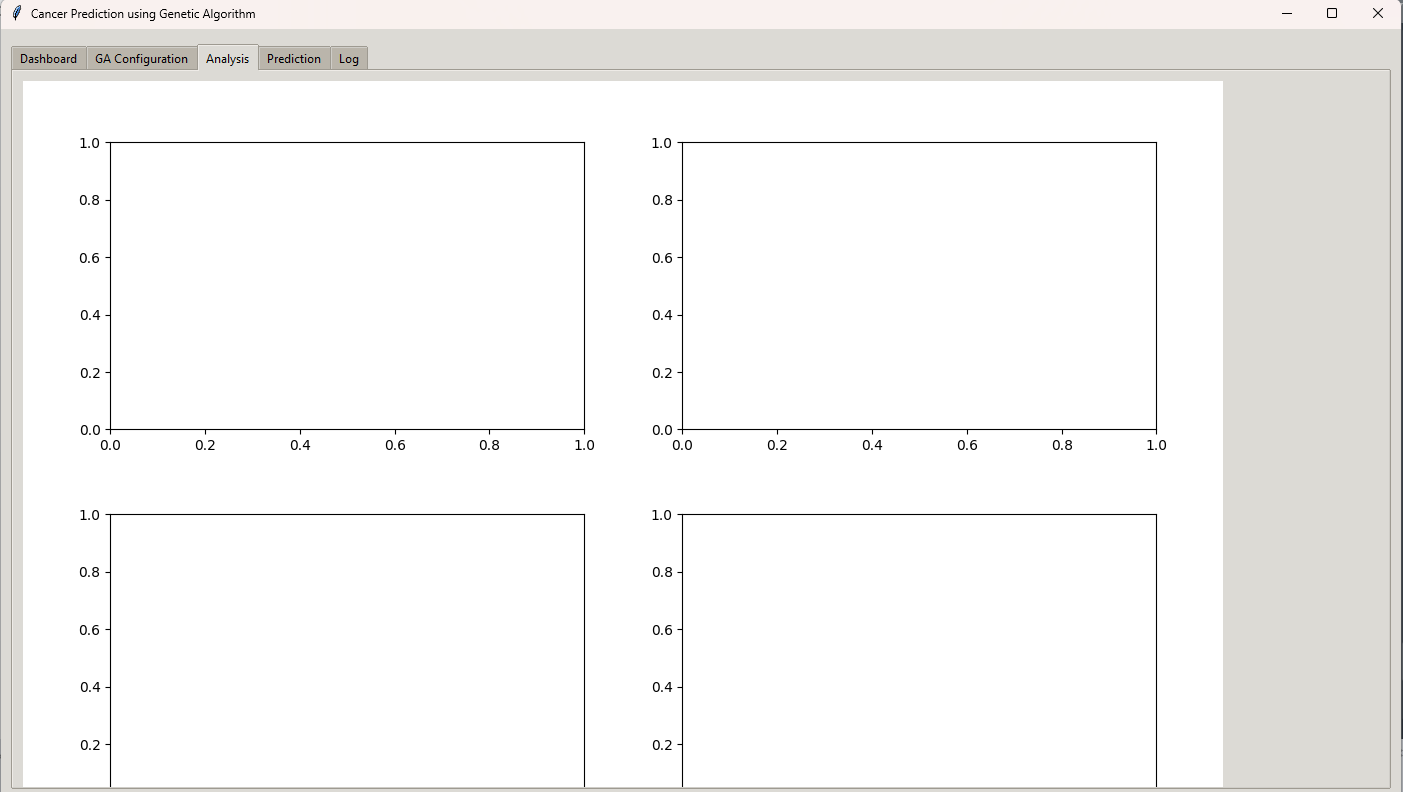This screenshot has width=1403, height=792.
Task: Select the Analysis tab
Action: pyautogui.click(x=227, y=59)
